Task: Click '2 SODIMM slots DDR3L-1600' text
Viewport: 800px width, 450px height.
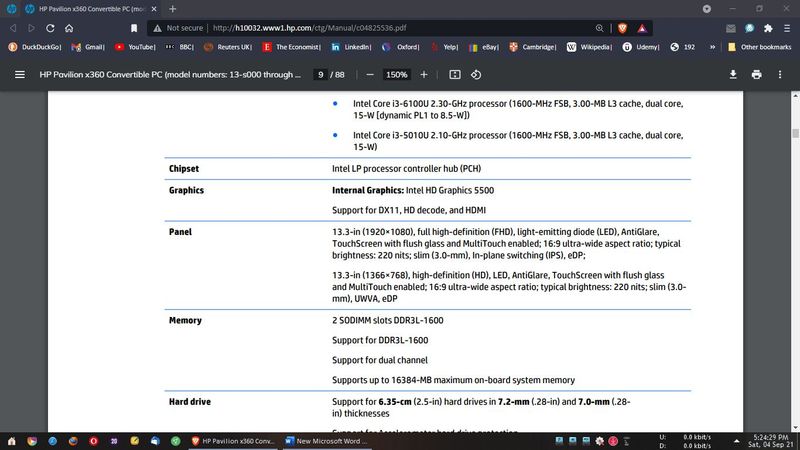Action: pos(388,320)
